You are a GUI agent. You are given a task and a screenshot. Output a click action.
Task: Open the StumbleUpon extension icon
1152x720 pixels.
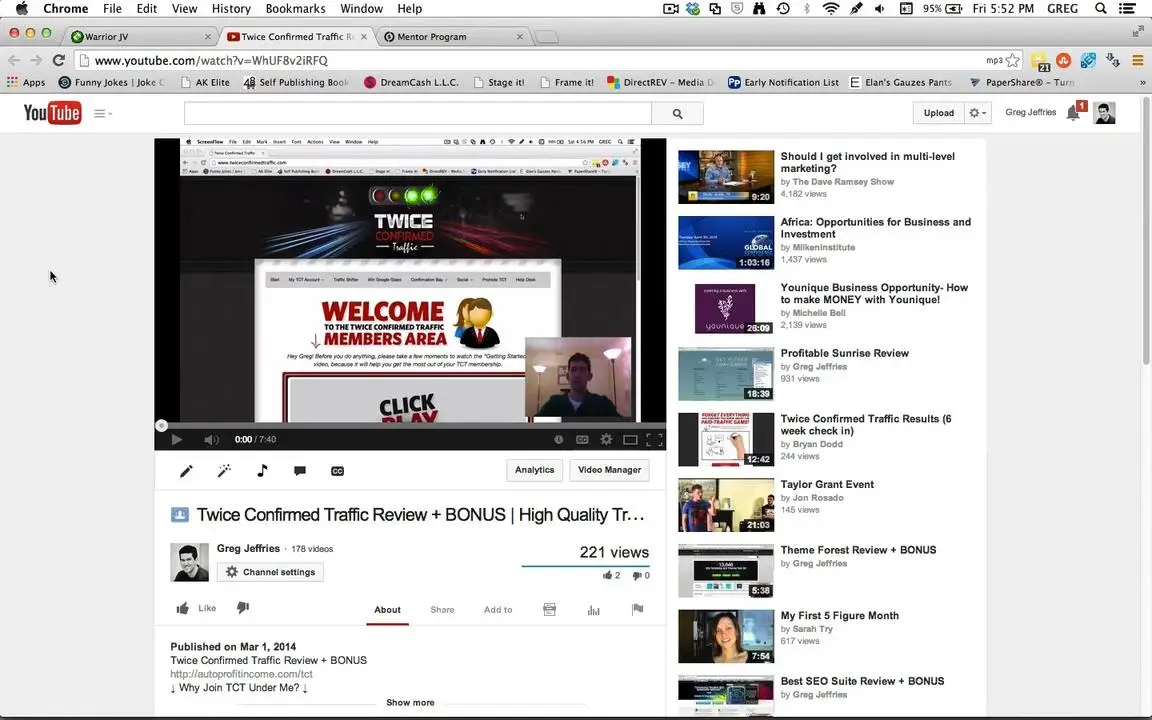click(x=1063, y=60)
